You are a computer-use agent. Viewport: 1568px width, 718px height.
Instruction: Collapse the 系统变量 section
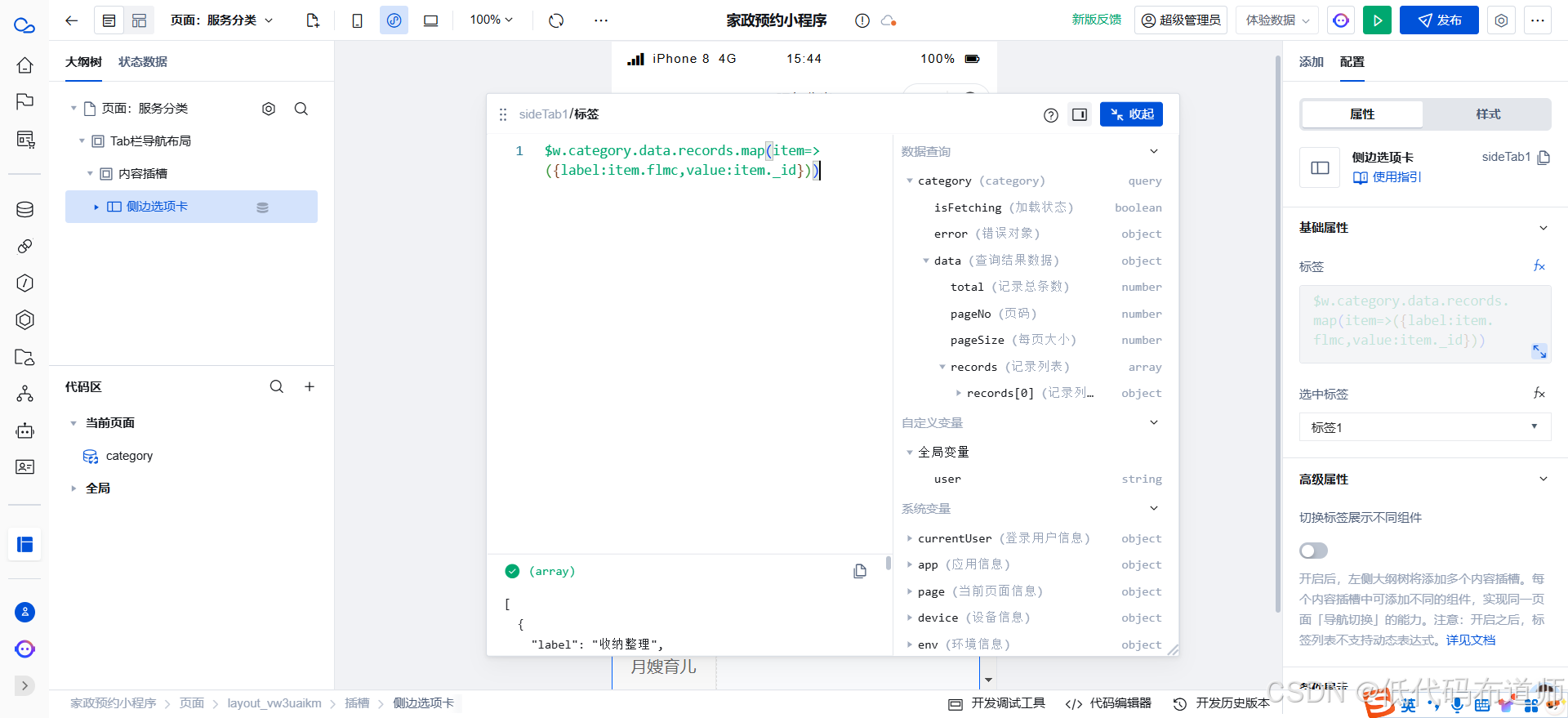pyautogui.click(x=1154, y=508)
